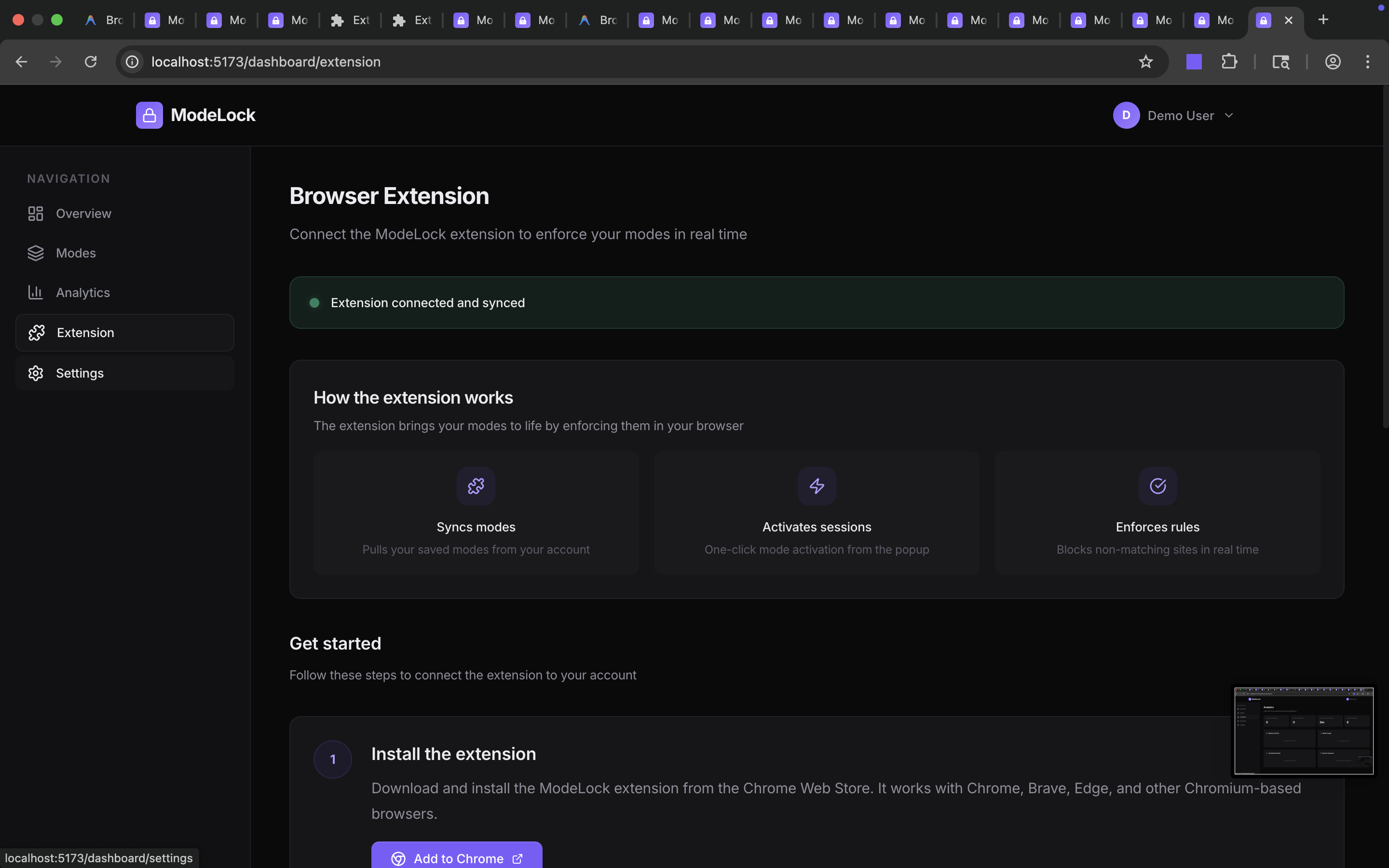
Task: Click the Settings gear icon in sidebar
Action: click(x=36, y=373)
